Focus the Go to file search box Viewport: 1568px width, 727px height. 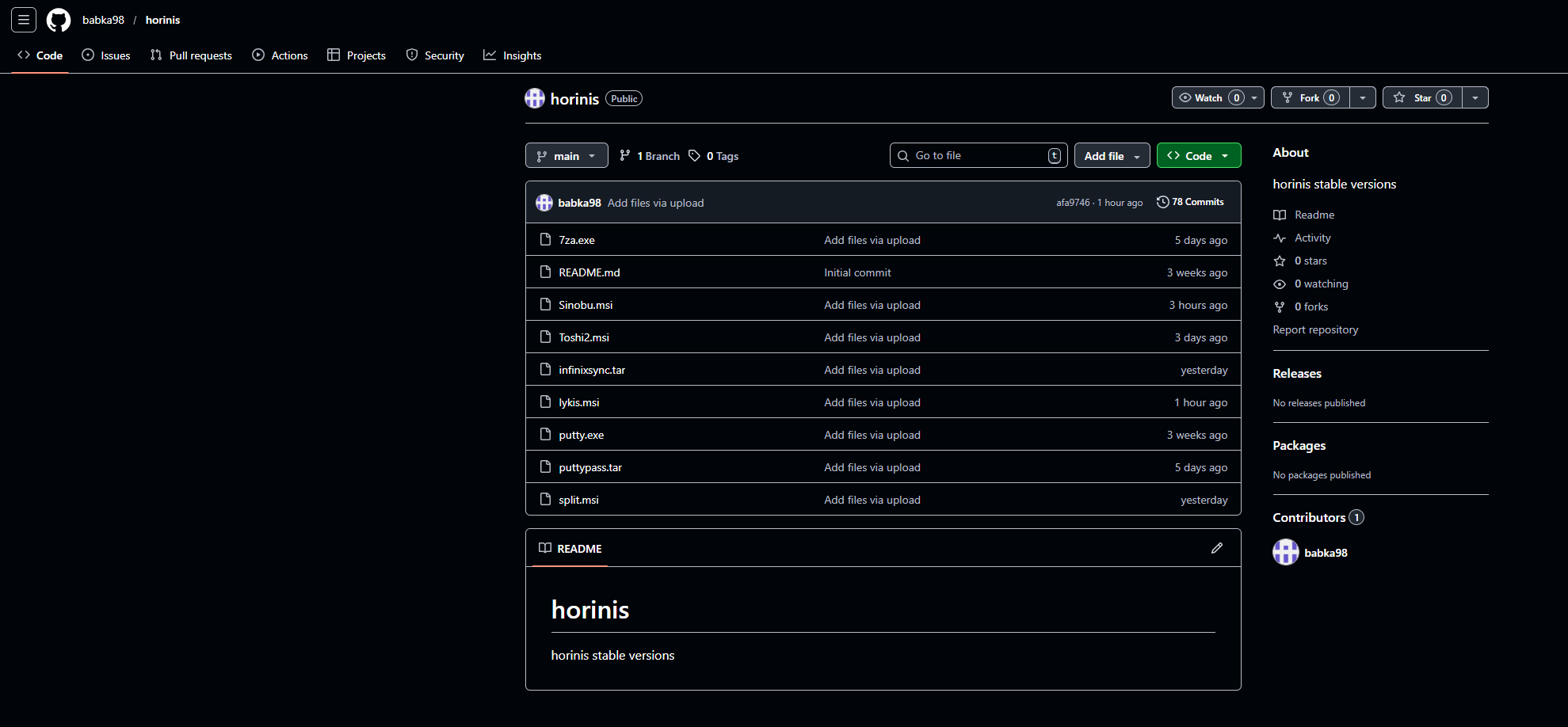click(x=978, y=156)
